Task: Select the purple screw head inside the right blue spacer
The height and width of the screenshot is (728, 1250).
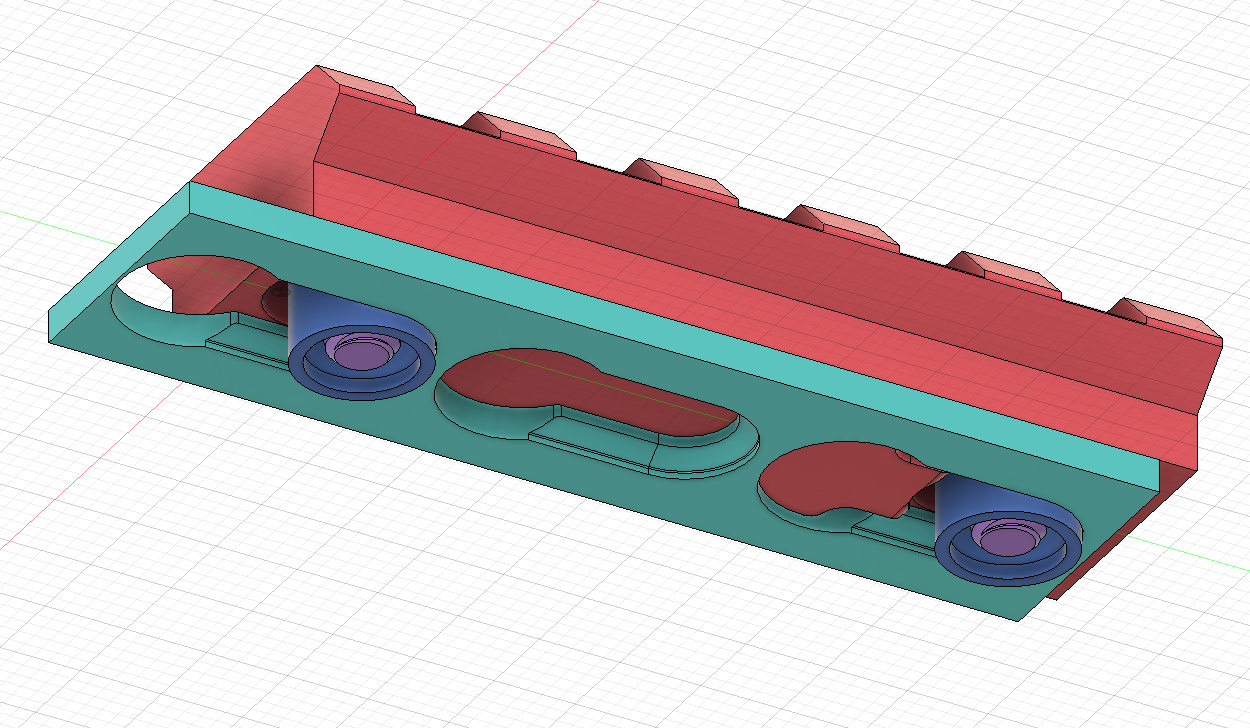Action: (1008, 539)
